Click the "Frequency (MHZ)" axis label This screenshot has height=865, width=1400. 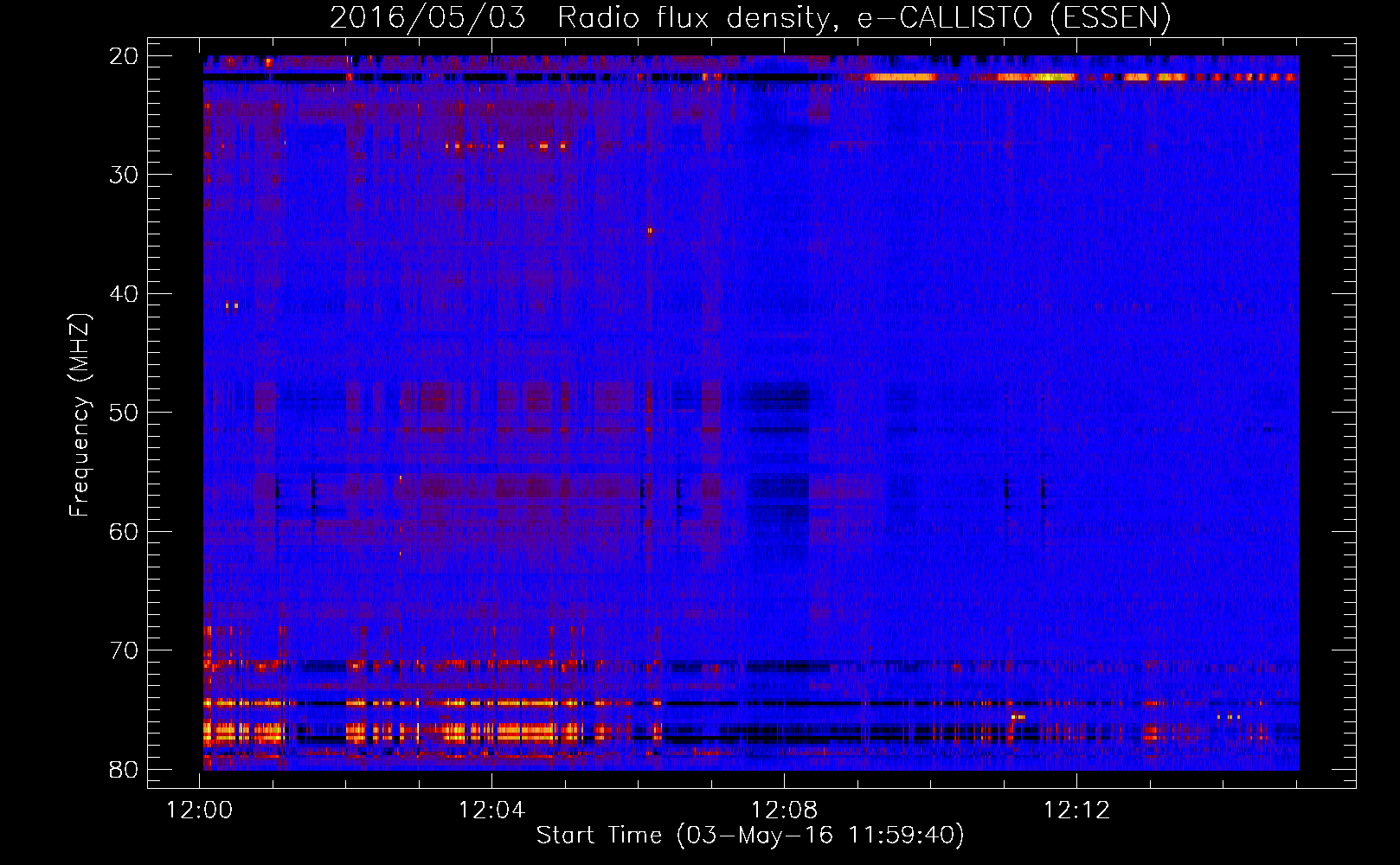pos(79,414)
